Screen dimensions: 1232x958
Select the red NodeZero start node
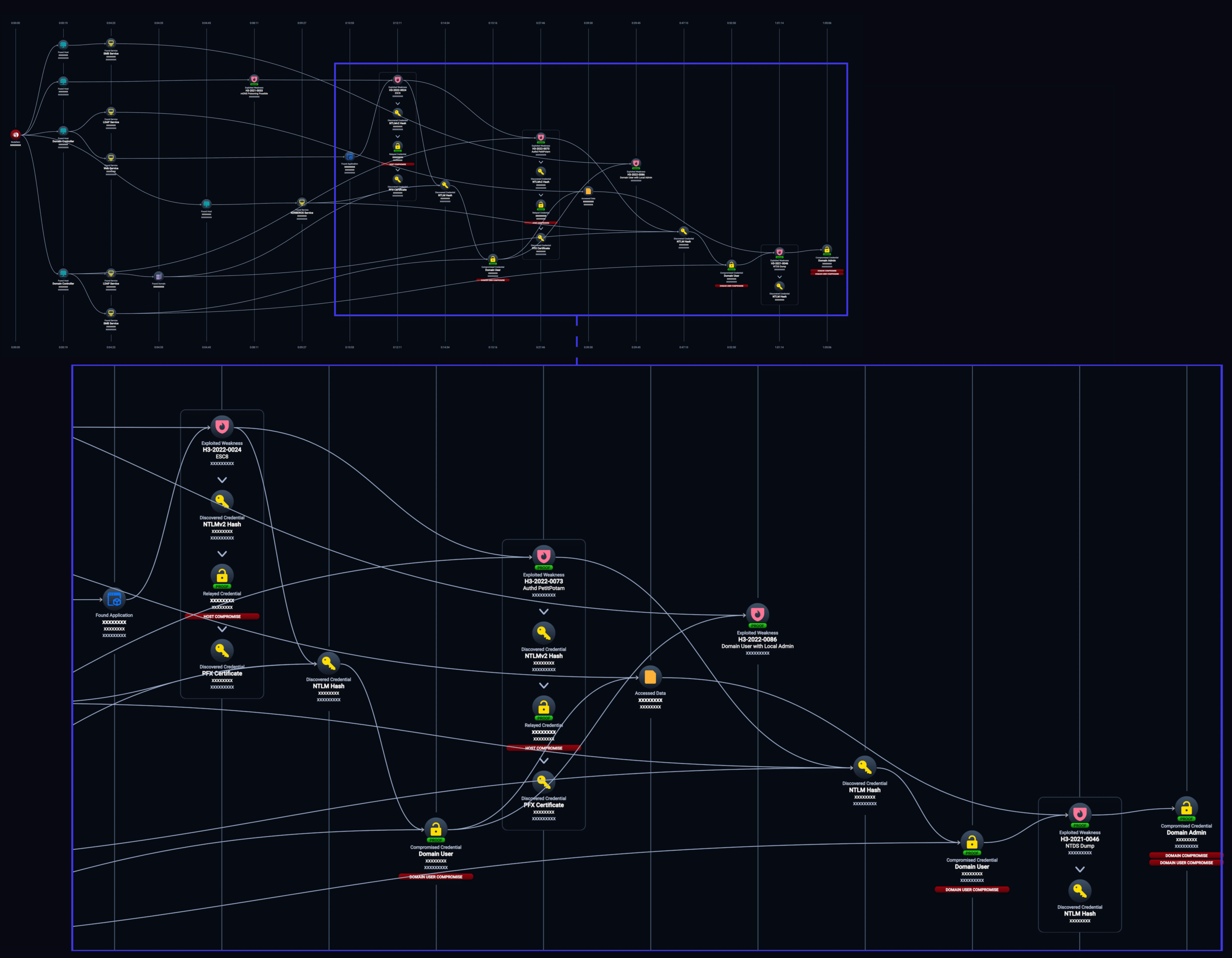(x=15, y=134)
